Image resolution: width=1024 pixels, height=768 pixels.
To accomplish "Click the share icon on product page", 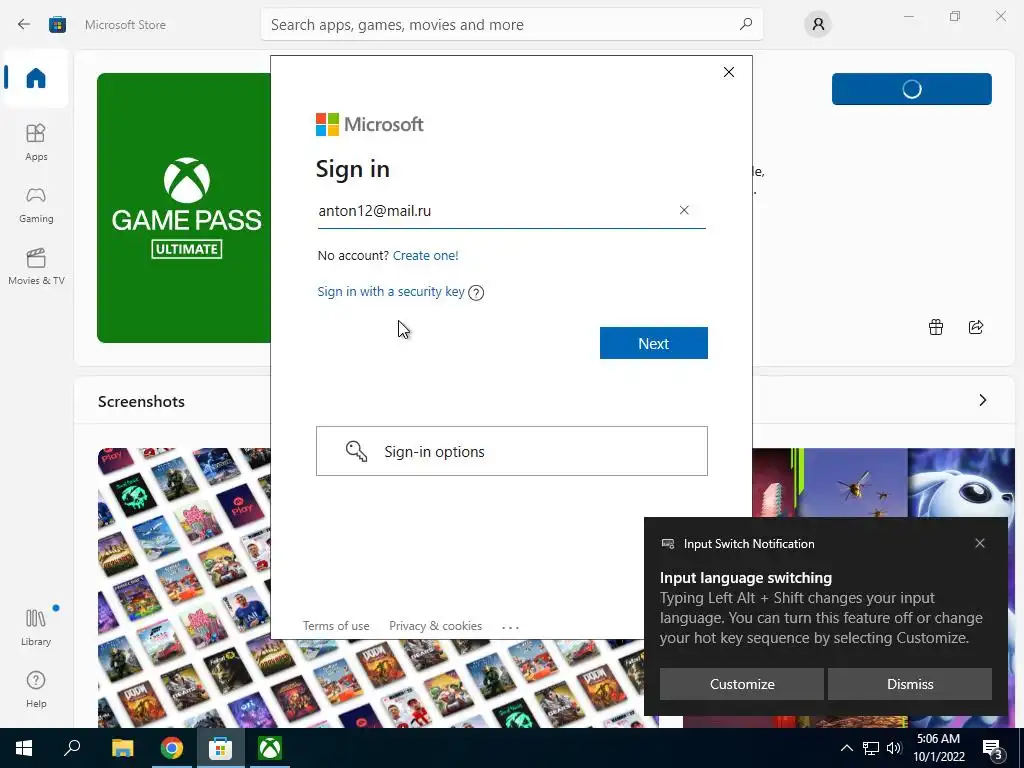I will 976,327.
